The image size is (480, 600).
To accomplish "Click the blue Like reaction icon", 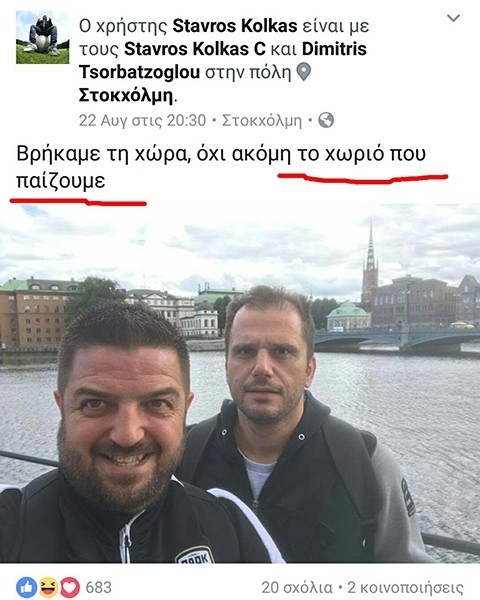I will (x=26, y=587).
